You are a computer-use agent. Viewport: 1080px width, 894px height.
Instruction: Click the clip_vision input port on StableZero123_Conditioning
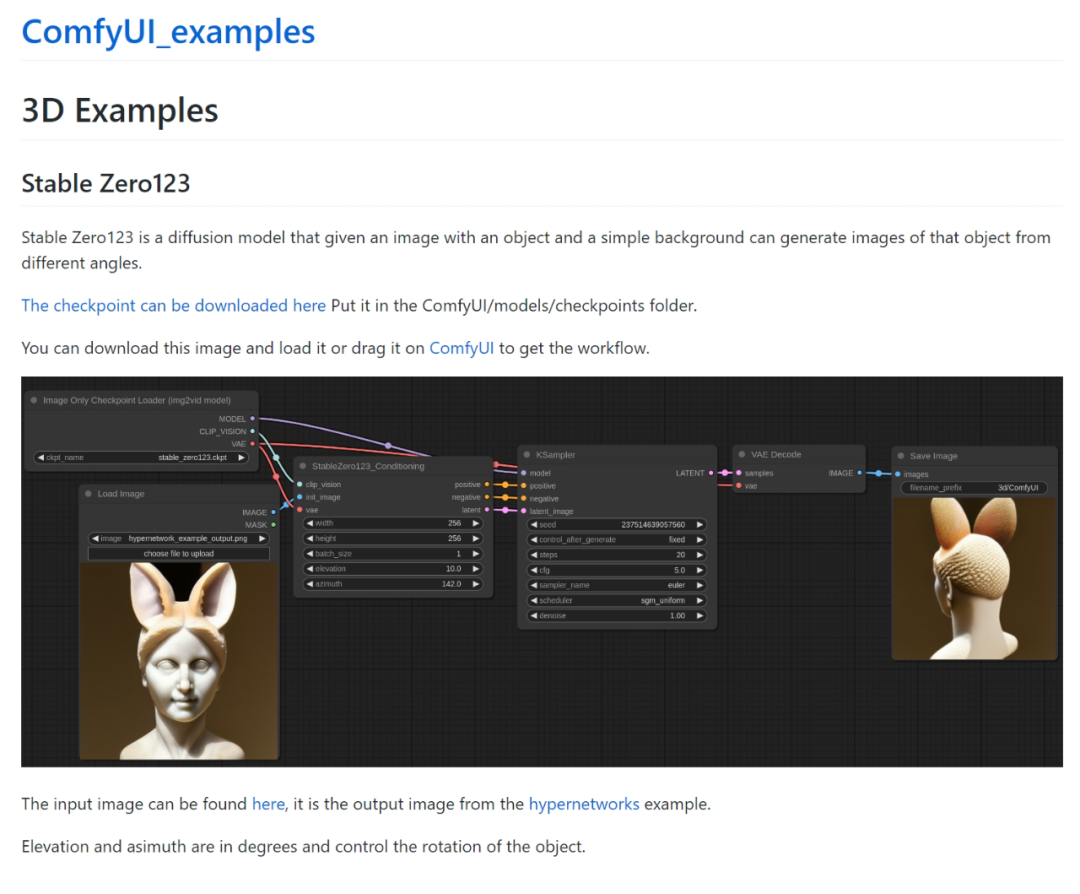click(x=300, y=485)
